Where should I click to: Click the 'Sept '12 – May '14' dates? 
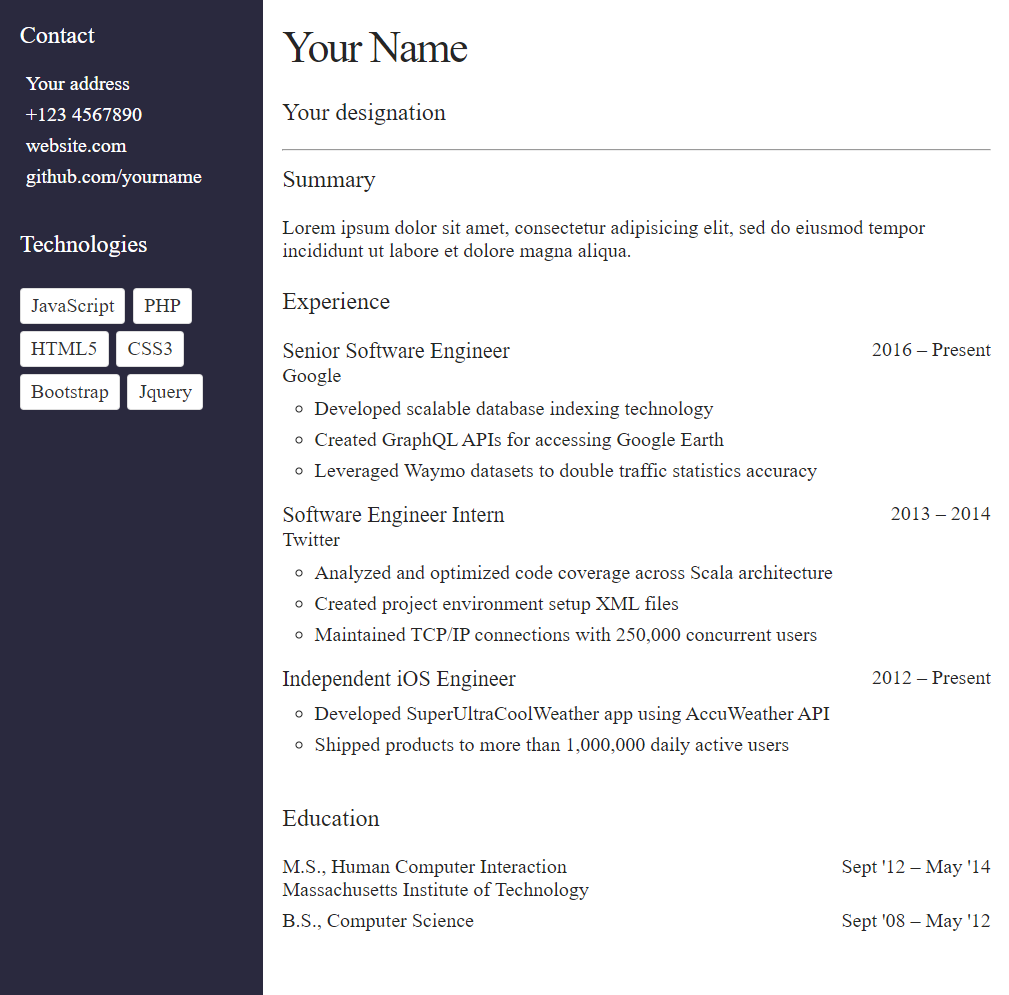(x=916, y=867)
